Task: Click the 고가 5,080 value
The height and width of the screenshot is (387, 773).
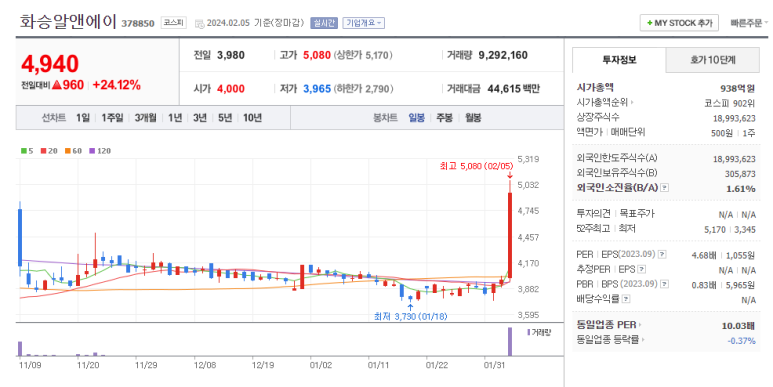Action: click(316, 55)
